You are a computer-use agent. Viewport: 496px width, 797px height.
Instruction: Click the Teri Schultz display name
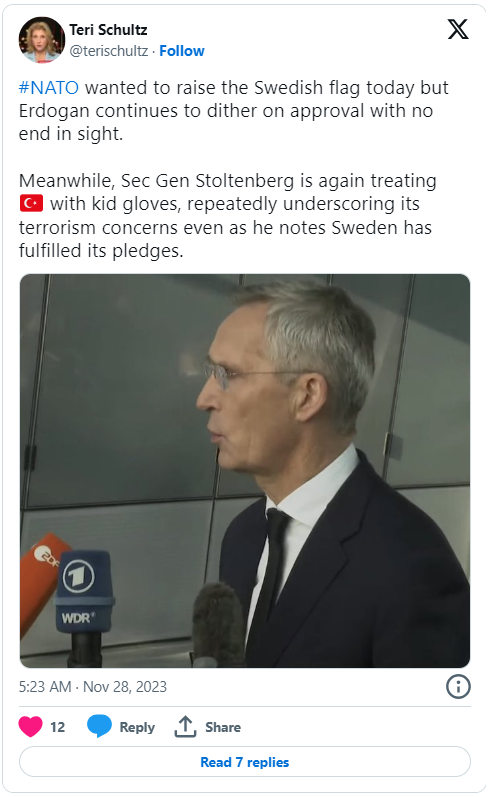click(x=108, y=30)
